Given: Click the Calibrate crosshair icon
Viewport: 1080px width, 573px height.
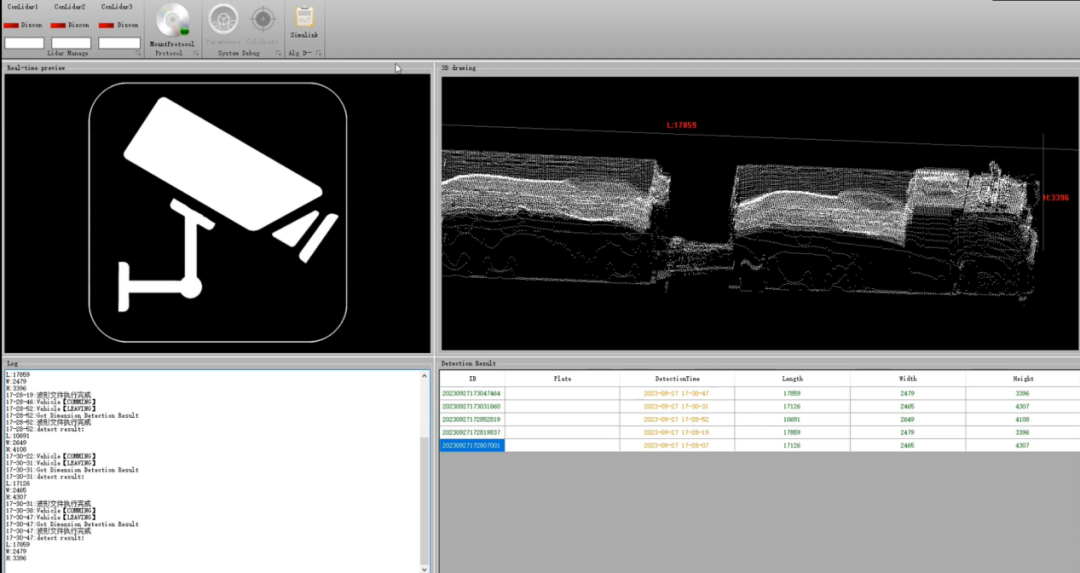Looking at the screenshot, I should (x=262, y=20).
